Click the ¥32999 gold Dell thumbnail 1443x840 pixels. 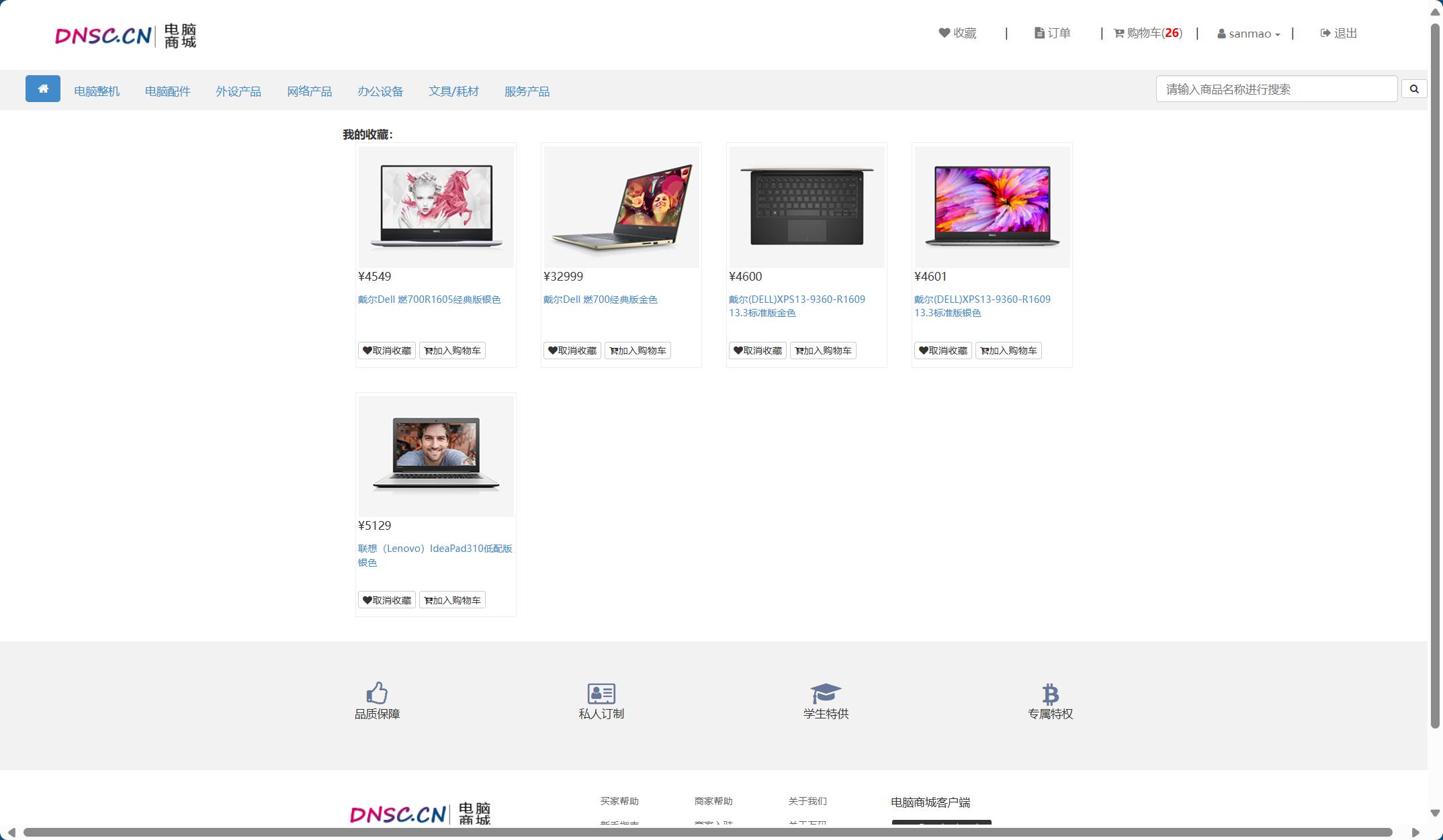tap(621, 207)
